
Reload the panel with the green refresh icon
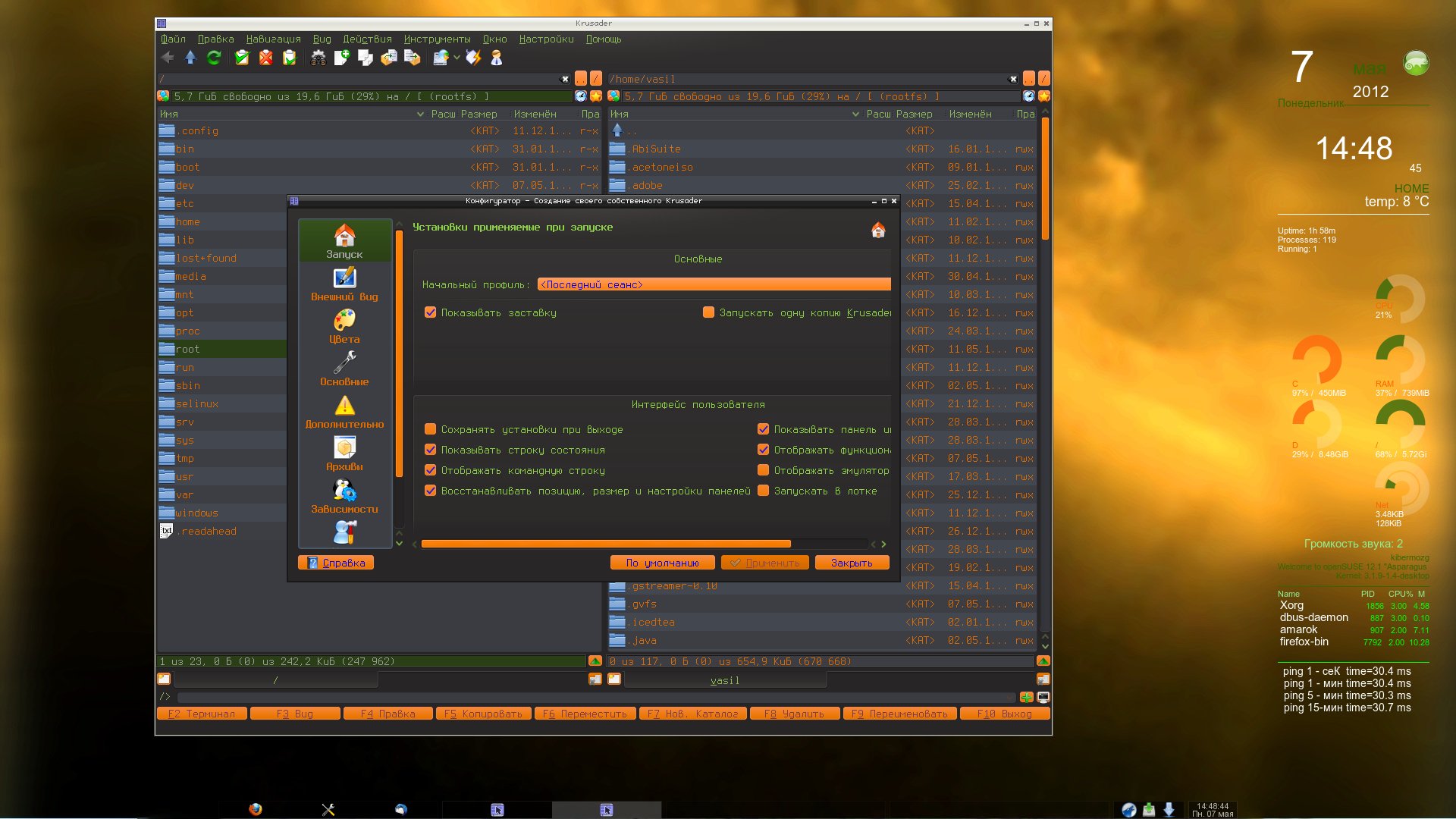(214, 58)
